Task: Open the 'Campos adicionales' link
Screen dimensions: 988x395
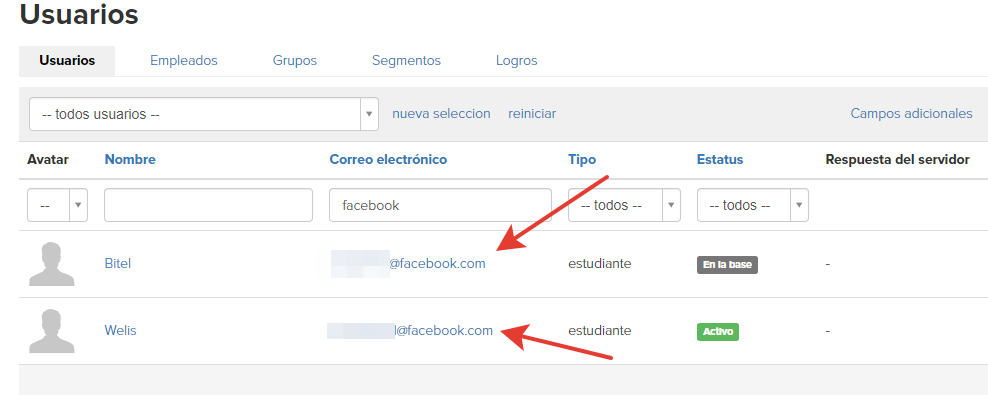Action: point(911,113)
